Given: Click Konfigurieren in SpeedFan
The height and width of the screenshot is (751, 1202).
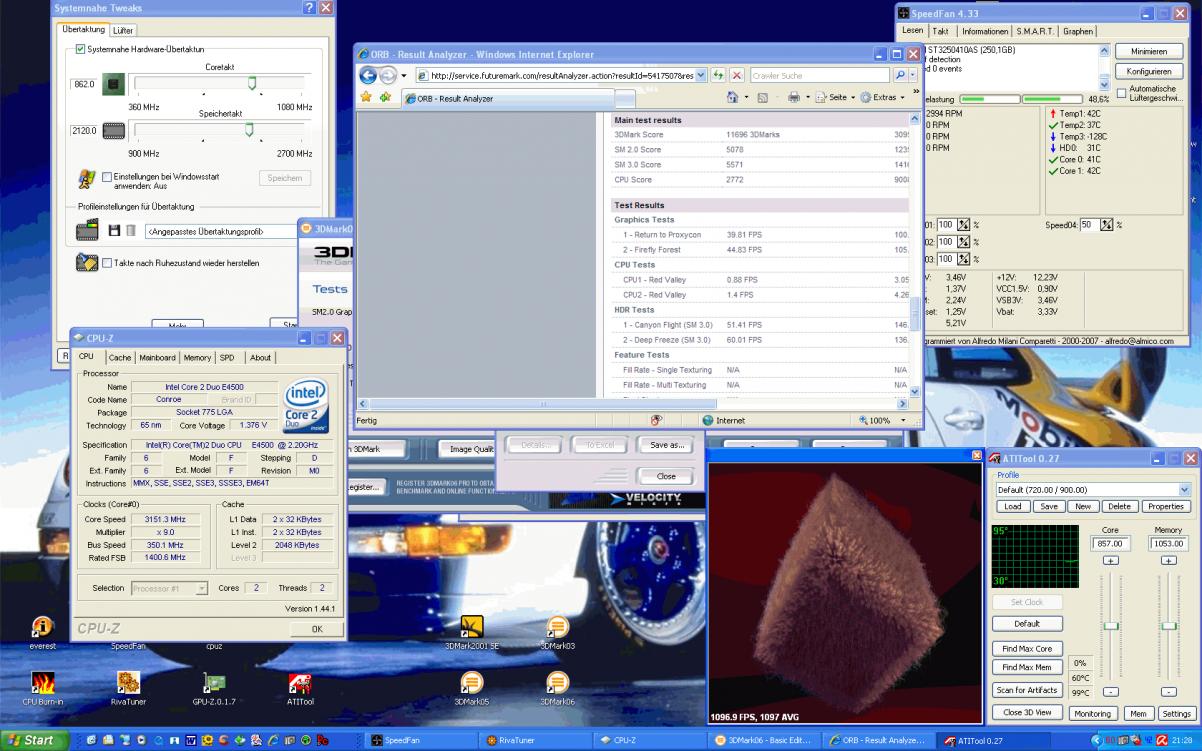Looking at the screenshot, I should tap(1149, 71).
